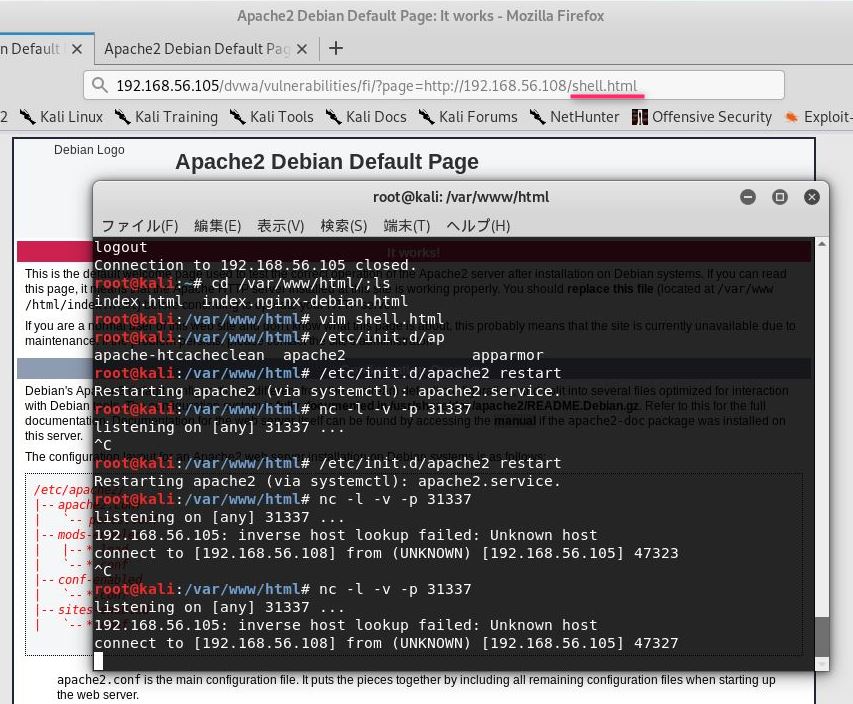Viewport: 853px width, 704px height.
Task: Click the terminal scrollbar down arrow
Action: pos(822,664)
